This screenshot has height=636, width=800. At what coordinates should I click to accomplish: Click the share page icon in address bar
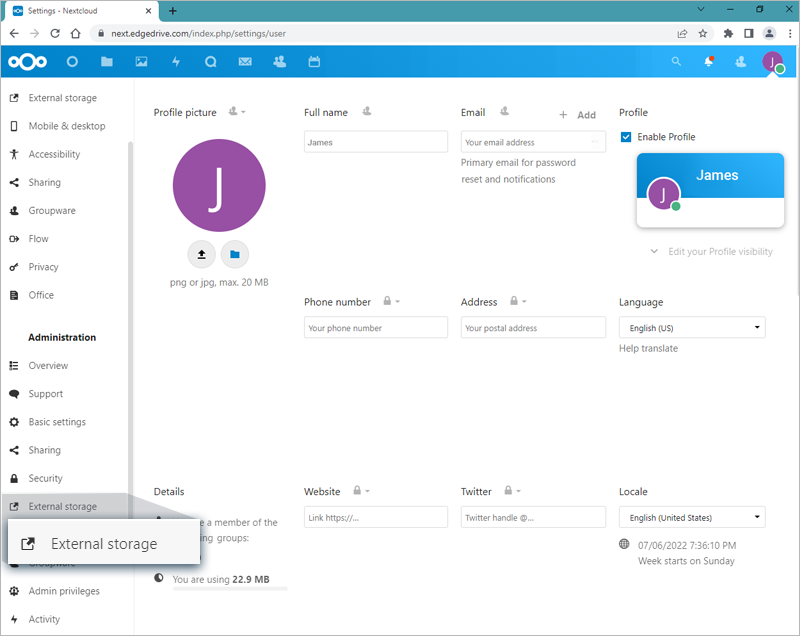click(682, 34)
